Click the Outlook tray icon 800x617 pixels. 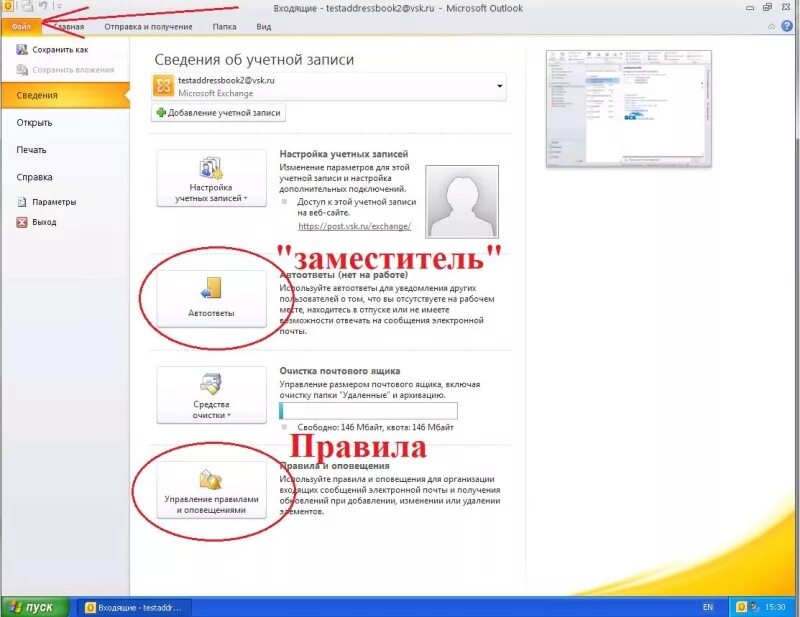[x=741, y=607]
